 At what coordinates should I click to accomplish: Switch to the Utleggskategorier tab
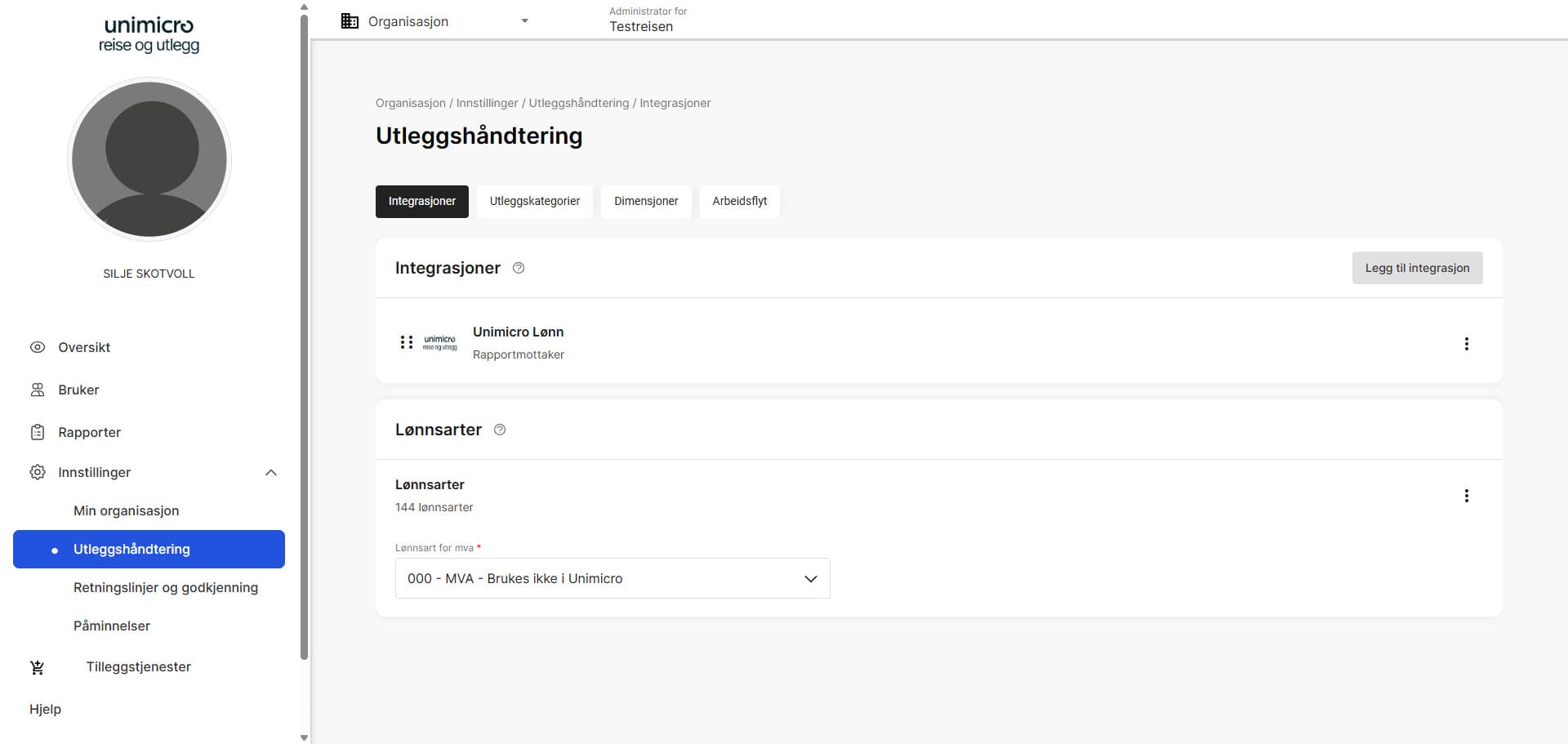pyautogui.click(x=534, y=201)
